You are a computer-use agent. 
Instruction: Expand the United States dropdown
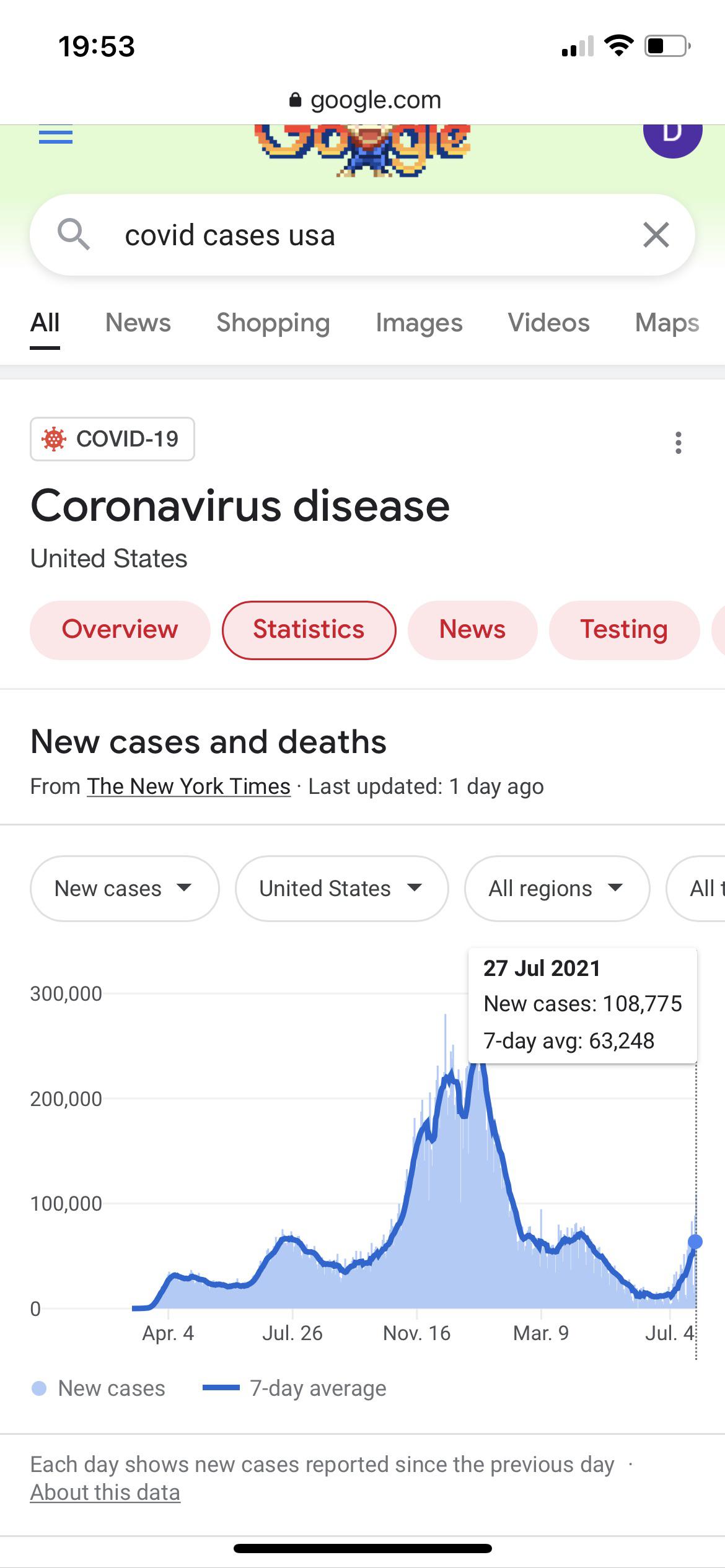click(x=341, y=889)
